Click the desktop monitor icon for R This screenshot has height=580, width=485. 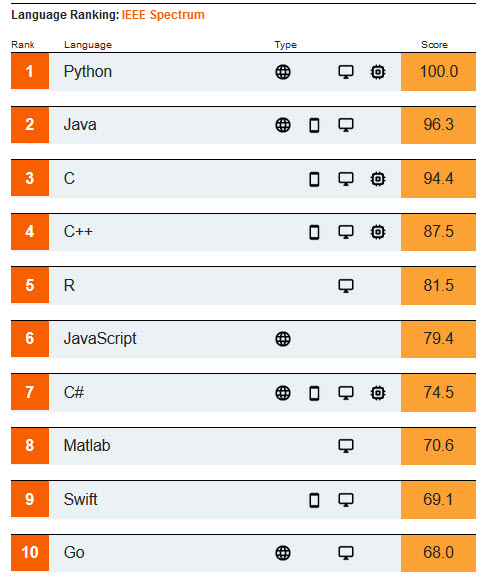coord(346,286)
